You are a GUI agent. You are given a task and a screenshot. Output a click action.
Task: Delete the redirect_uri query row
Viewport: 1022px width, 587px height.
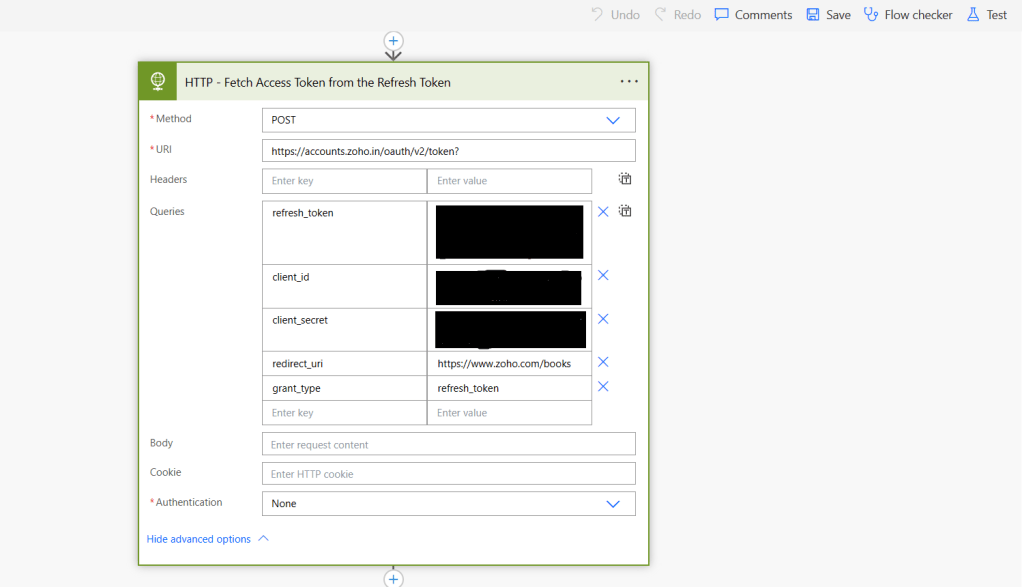click(603, 362)
